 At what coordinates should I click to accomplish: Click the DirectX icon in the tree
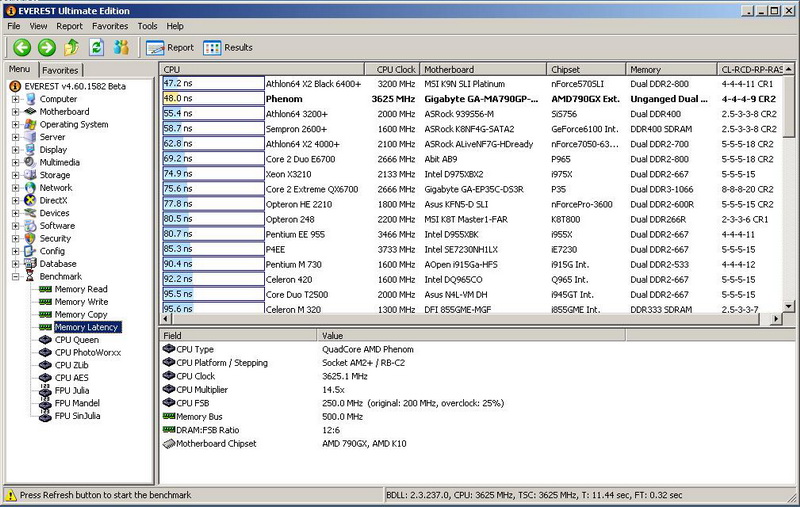(31, 200)
